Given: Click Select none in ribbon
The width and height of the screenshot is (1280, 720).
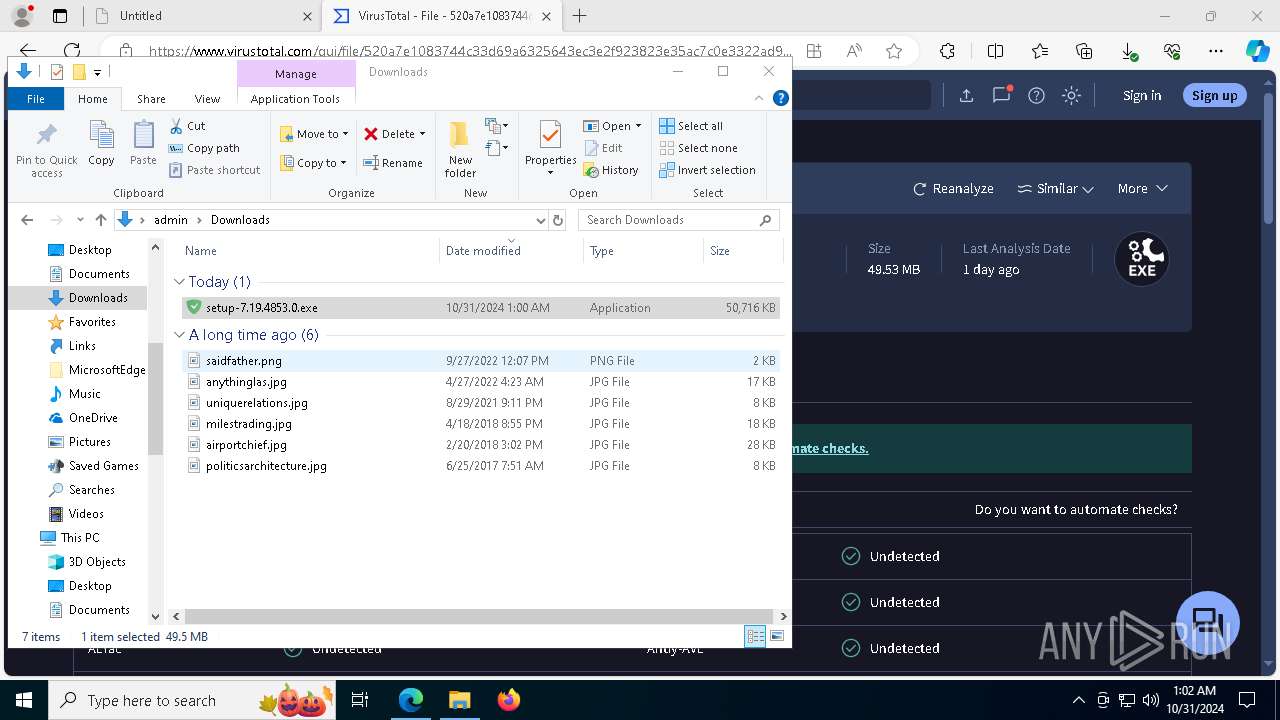Looking at the screenshot, I should coord(698,148).
